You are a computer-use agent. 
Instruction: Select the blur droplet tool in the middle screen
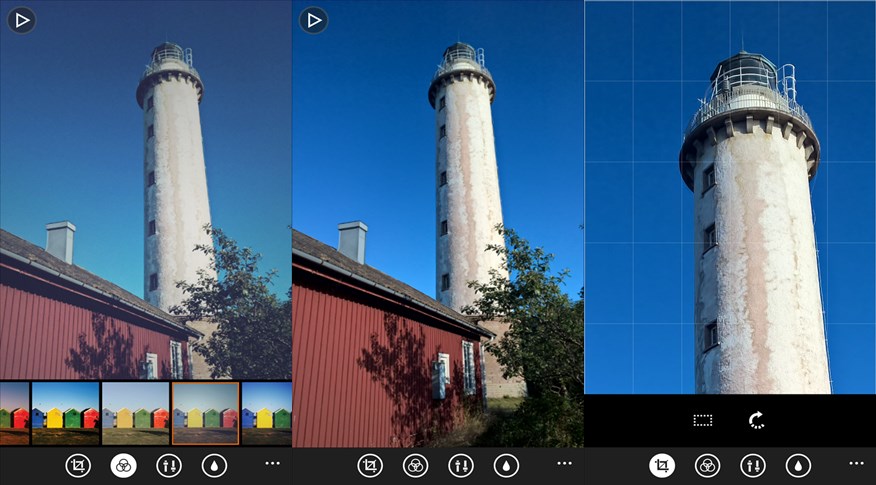(x=507, y=465)
